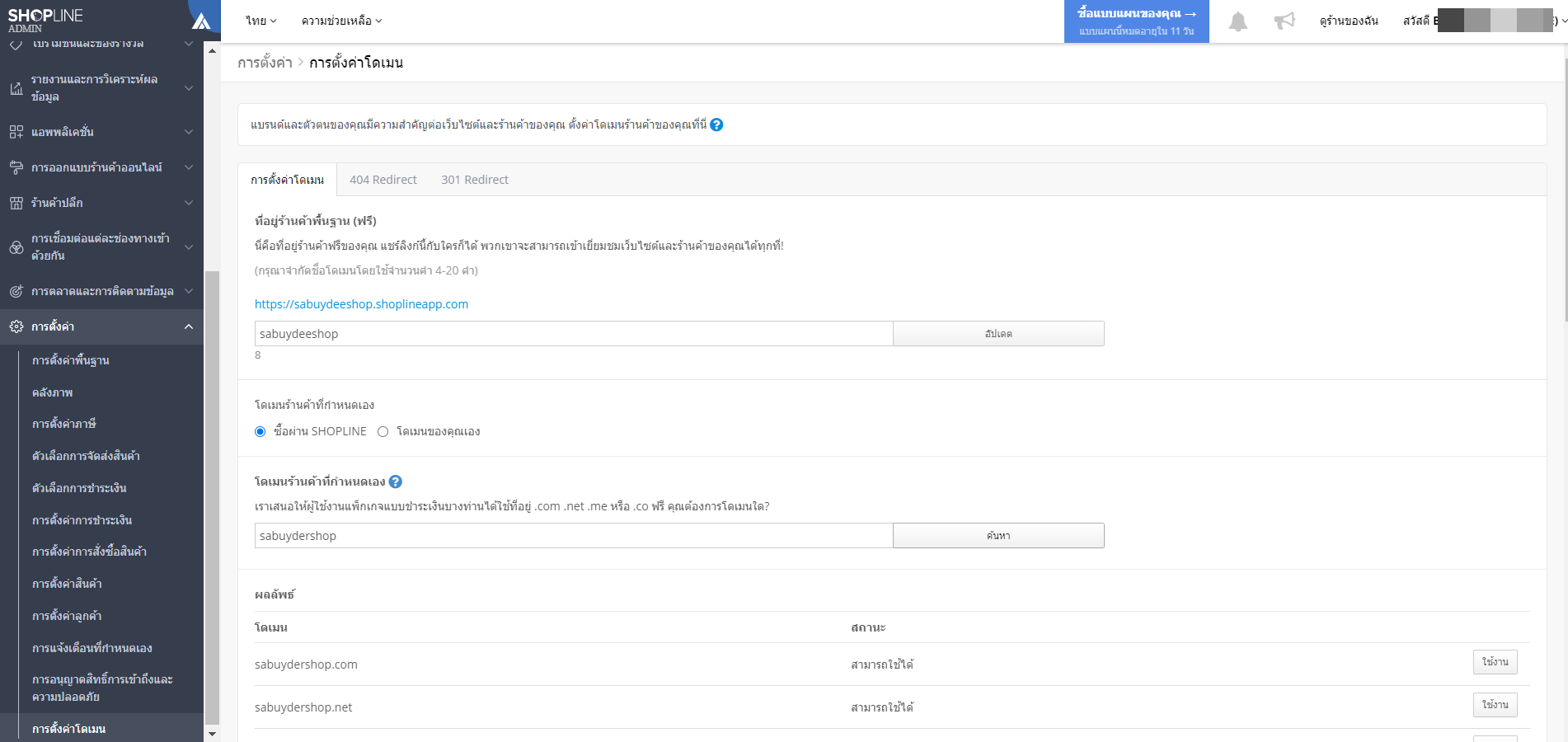Click the SHOPLINE Admin logo
The image size is (1568, 742).
45,20
